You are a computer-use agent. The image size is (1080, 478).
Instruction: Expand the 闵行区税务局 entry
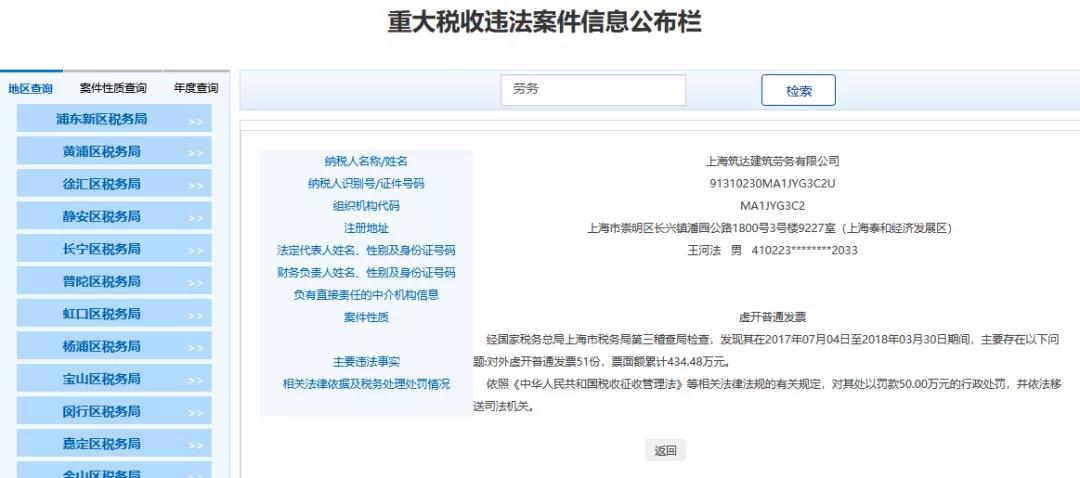(195, 414)
